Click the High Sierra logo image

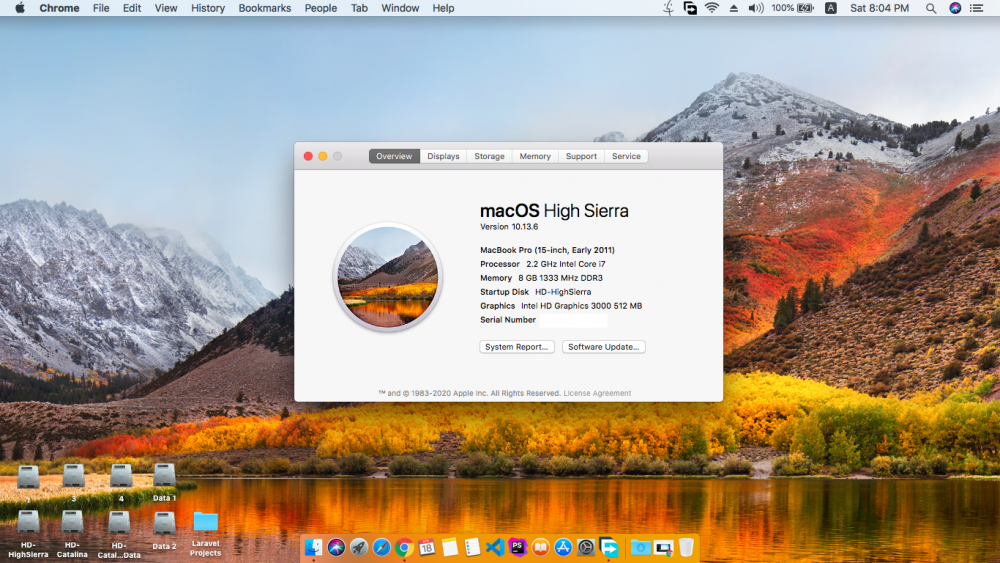click(388, 277)
